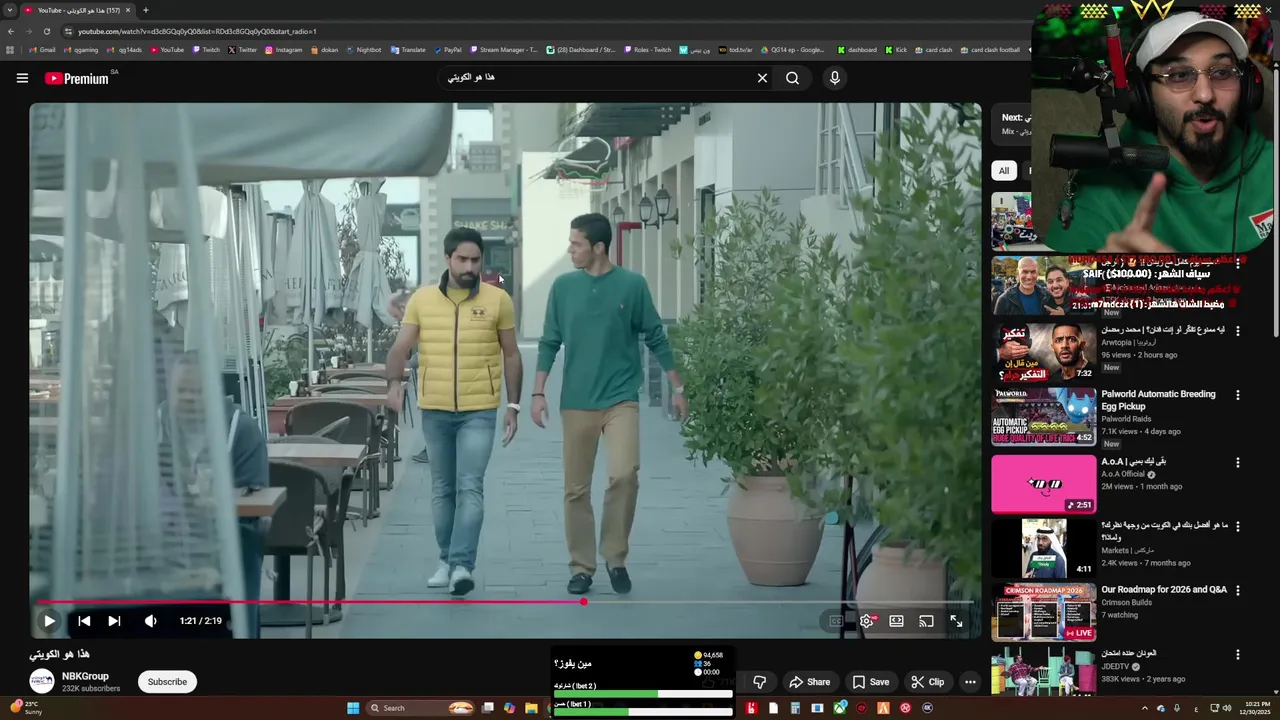Screen dimensions: 1280x720
Task: Open Crimson Builds live stream thumbnail
Action: pyautogui.click(x=1043, y=612)
